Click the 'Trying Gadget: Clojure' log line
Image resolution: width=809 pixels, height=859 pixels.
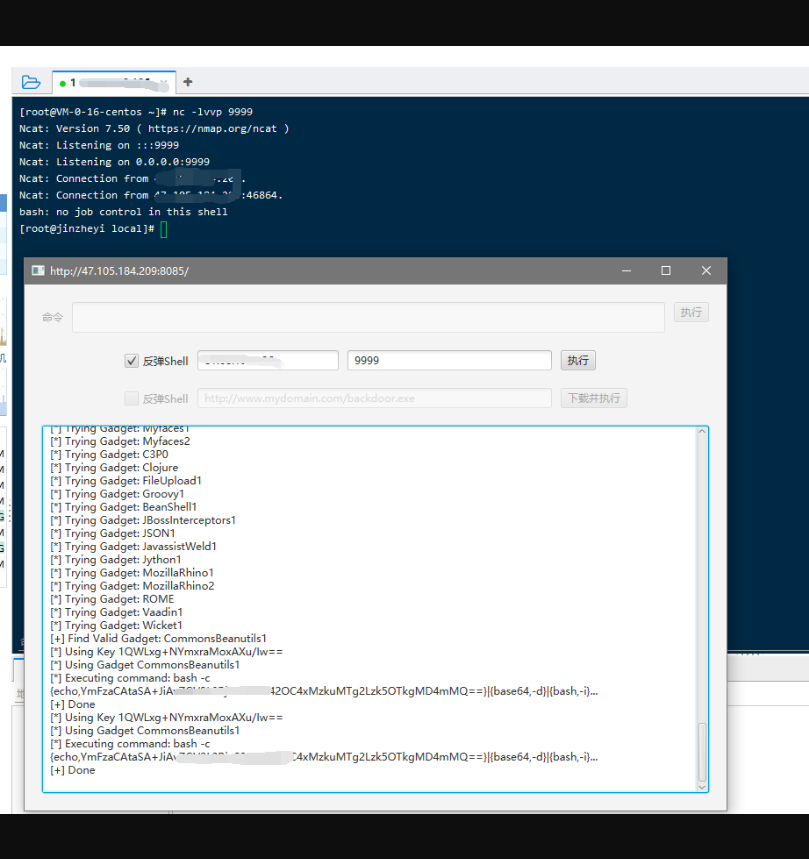tap(114, 467)
